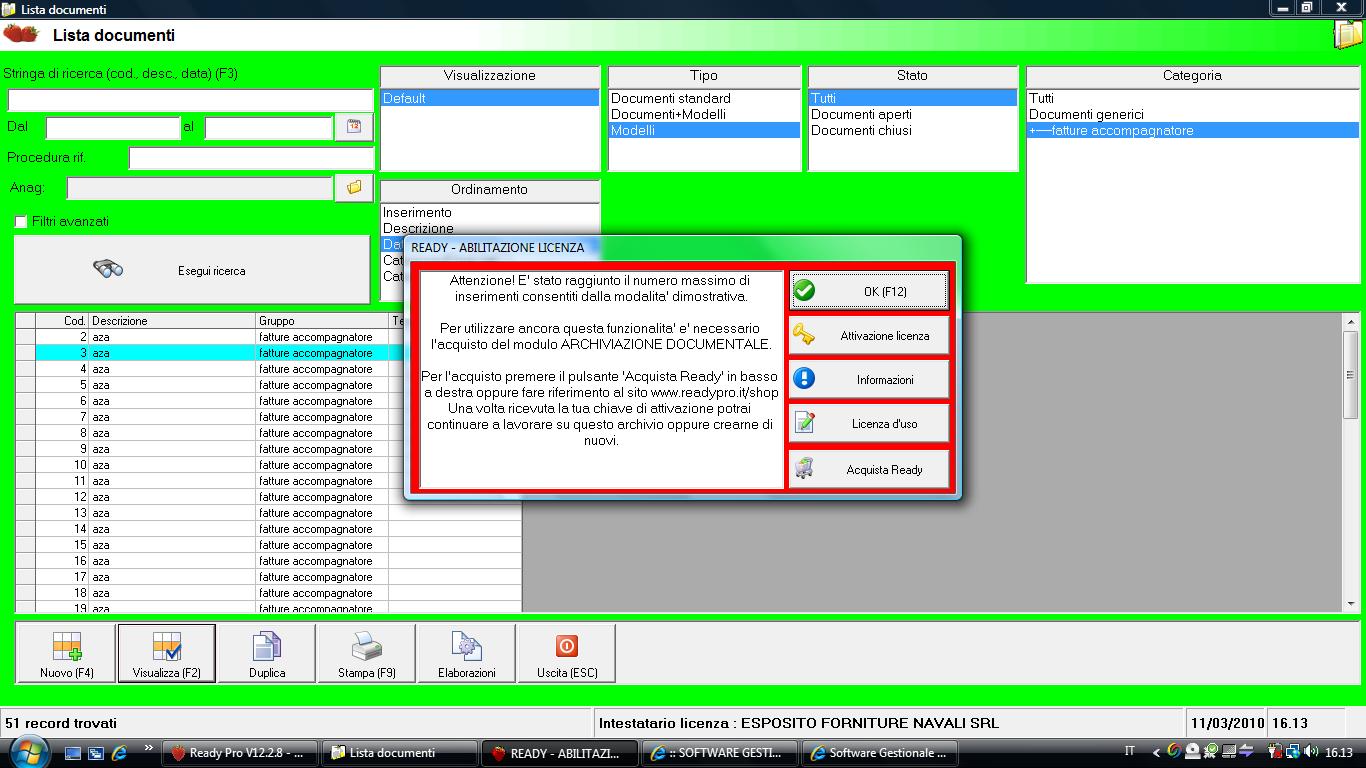
Task: Click the book icon in header corner
Action: 1349,35
